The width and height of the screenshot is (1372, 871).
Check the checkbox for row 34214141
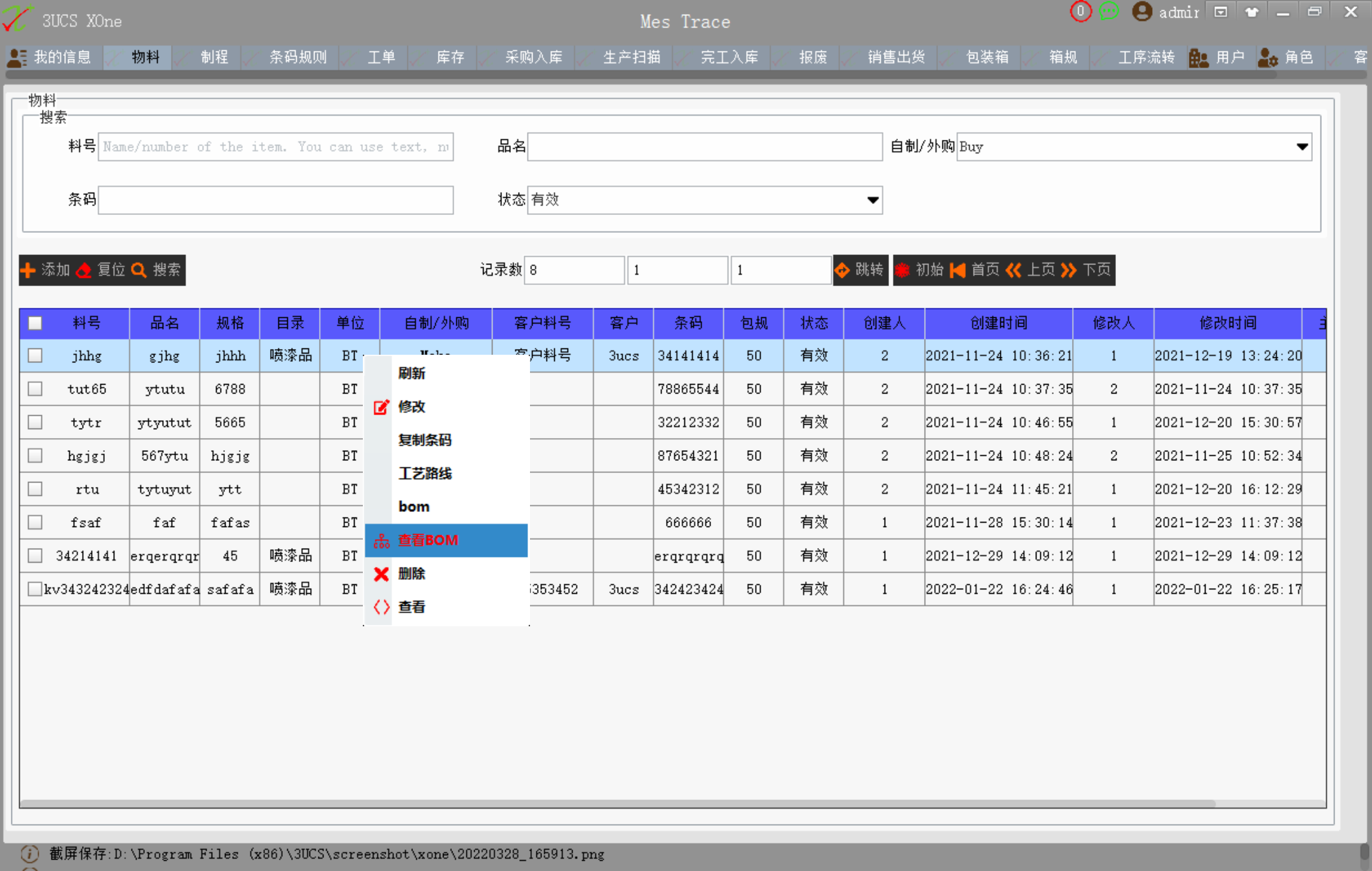pos(35,556)
